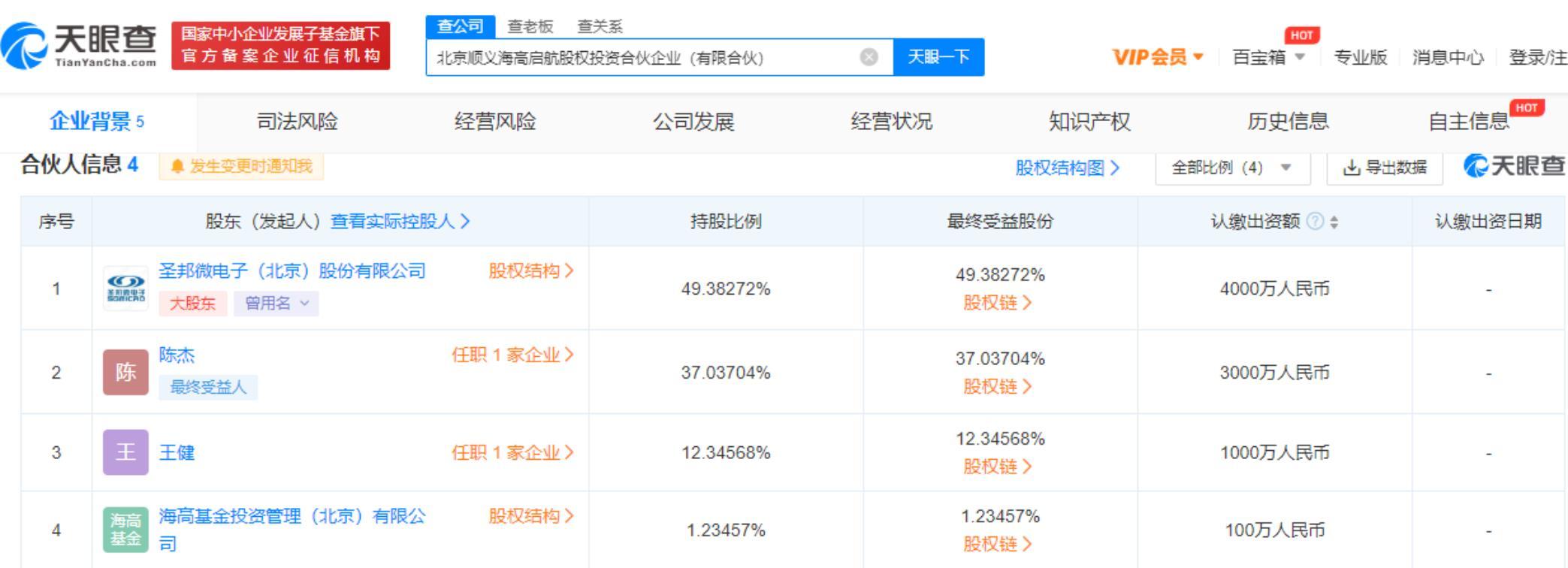Open 股权结构 for 圣邦微电子
Screen dimensions: 1568x568
click(531, 270)
